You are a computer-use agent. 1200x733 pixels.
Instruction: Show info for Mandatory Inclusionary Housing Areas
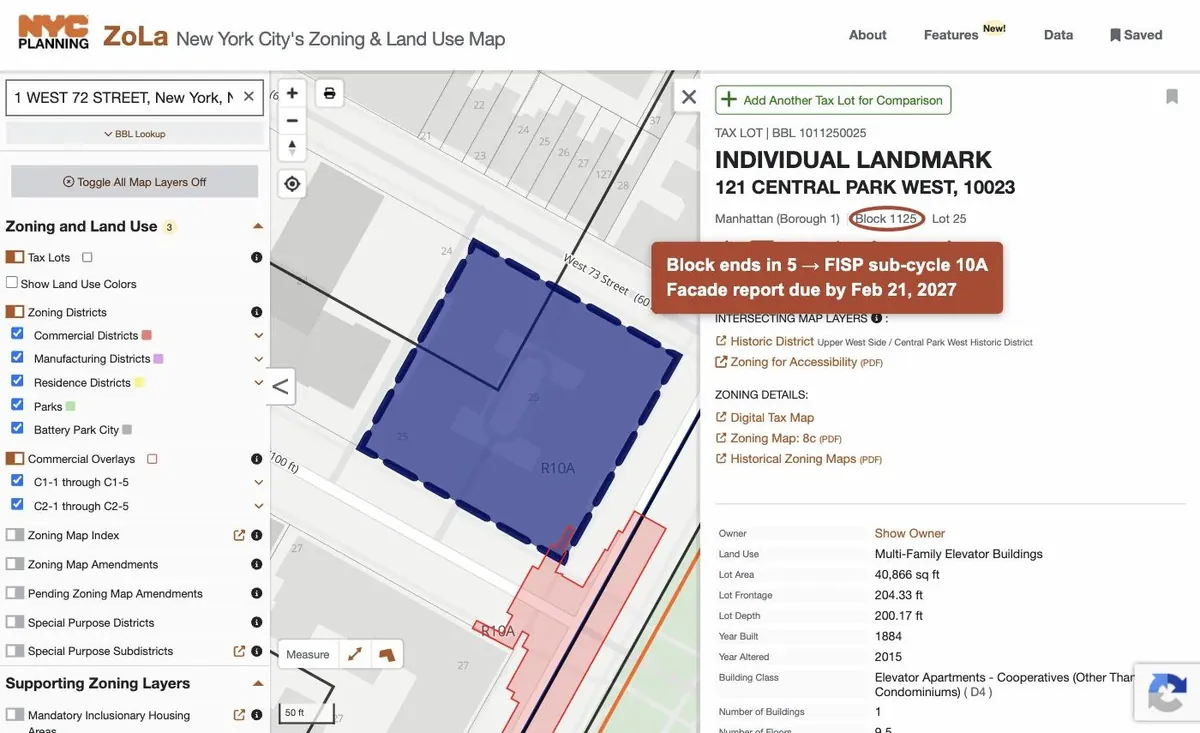(x=256, y=715)
